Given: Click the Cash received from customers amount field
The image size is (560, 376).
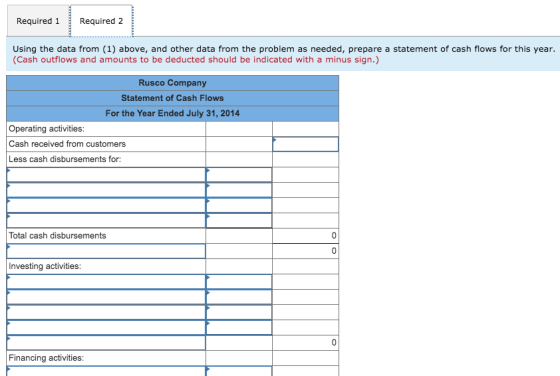Looking at the screenshot, I should coord(305,144).
